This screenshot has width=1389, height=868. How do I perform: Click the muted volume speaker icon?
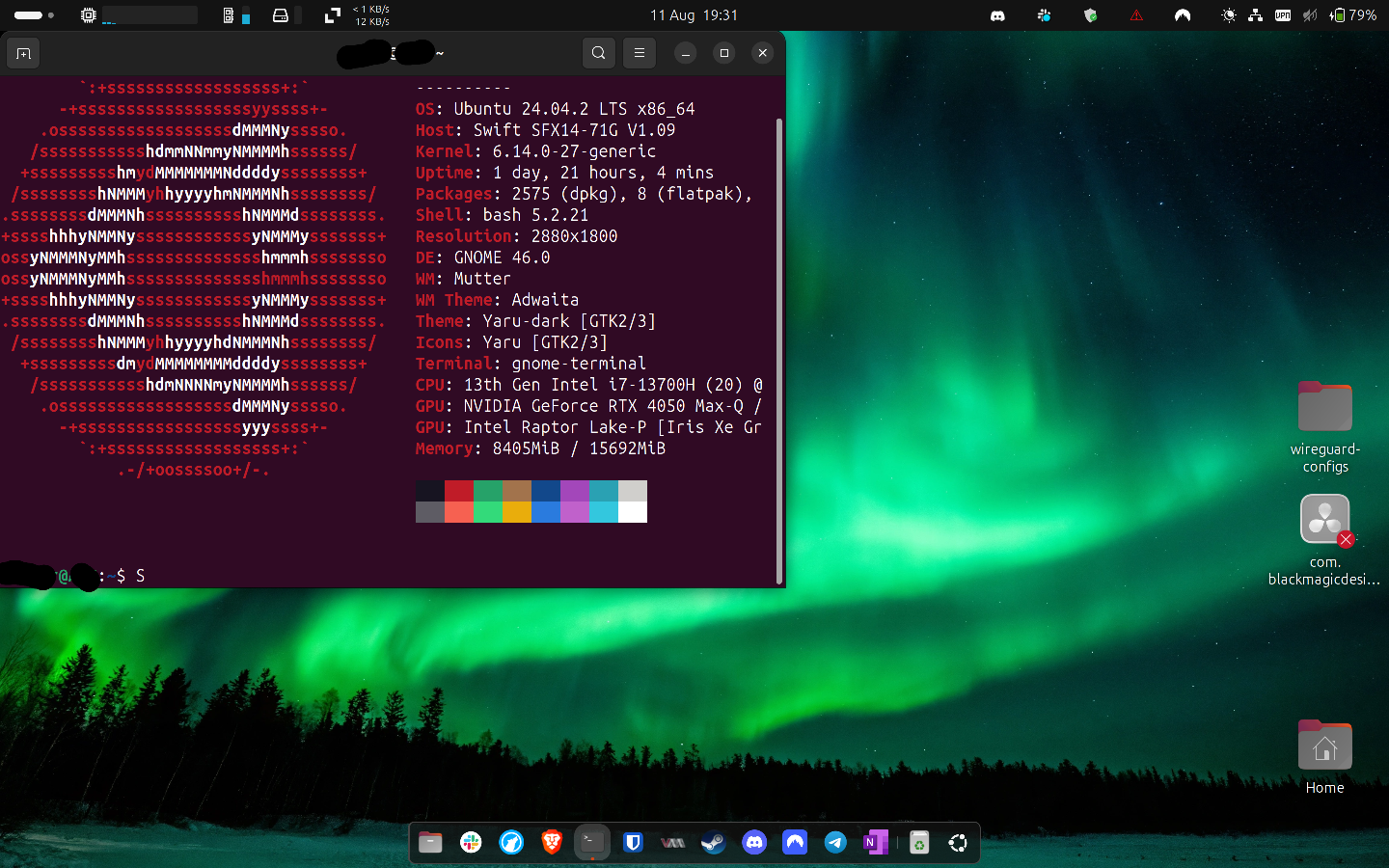[x=1310, y=15]
